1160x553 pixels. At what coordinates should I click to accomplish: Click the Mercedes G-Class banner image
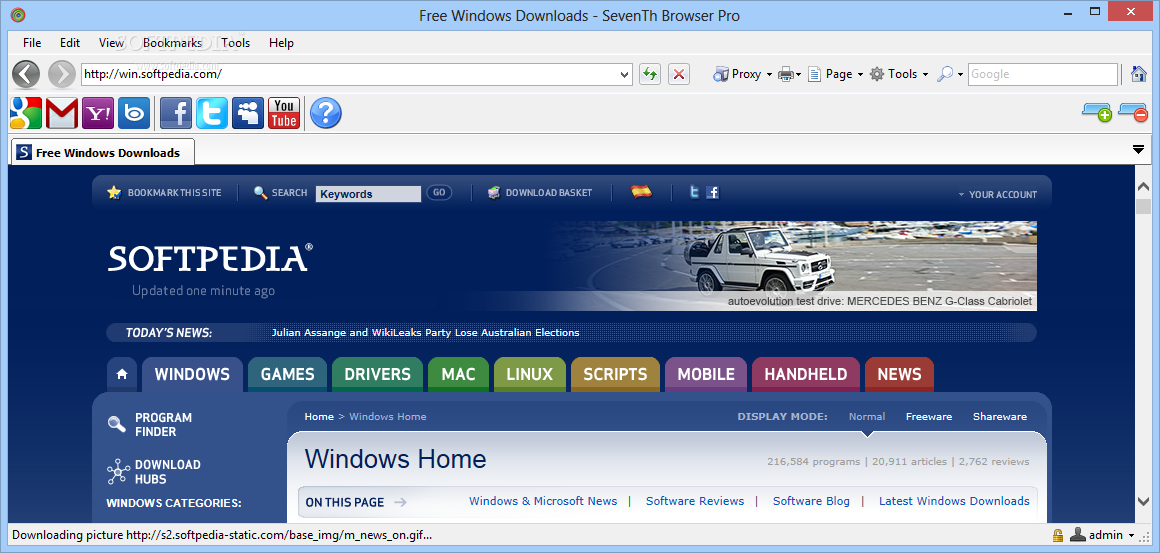coord(792,265)
